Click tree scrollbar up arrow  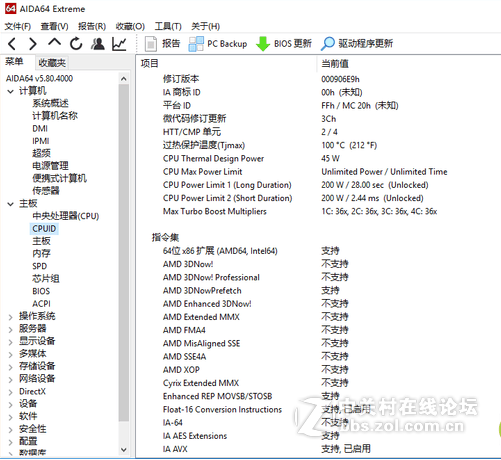(x=124, y=79)
